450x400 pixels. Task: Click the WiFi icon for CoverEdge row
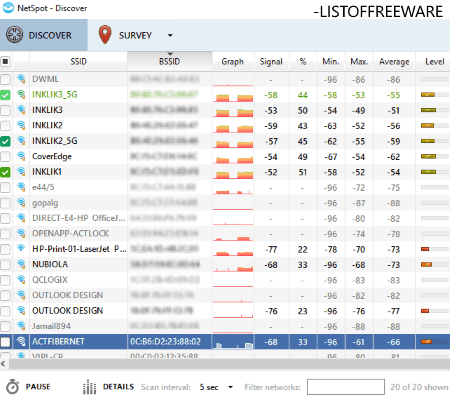[x=21, y=156]
